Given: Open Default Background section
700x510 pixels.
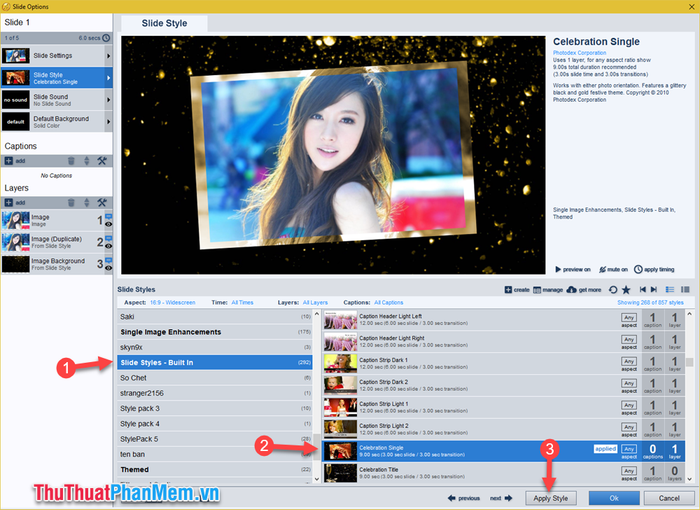Looking at the screenshot, I should pyautogui.click(x=53, y=121).
